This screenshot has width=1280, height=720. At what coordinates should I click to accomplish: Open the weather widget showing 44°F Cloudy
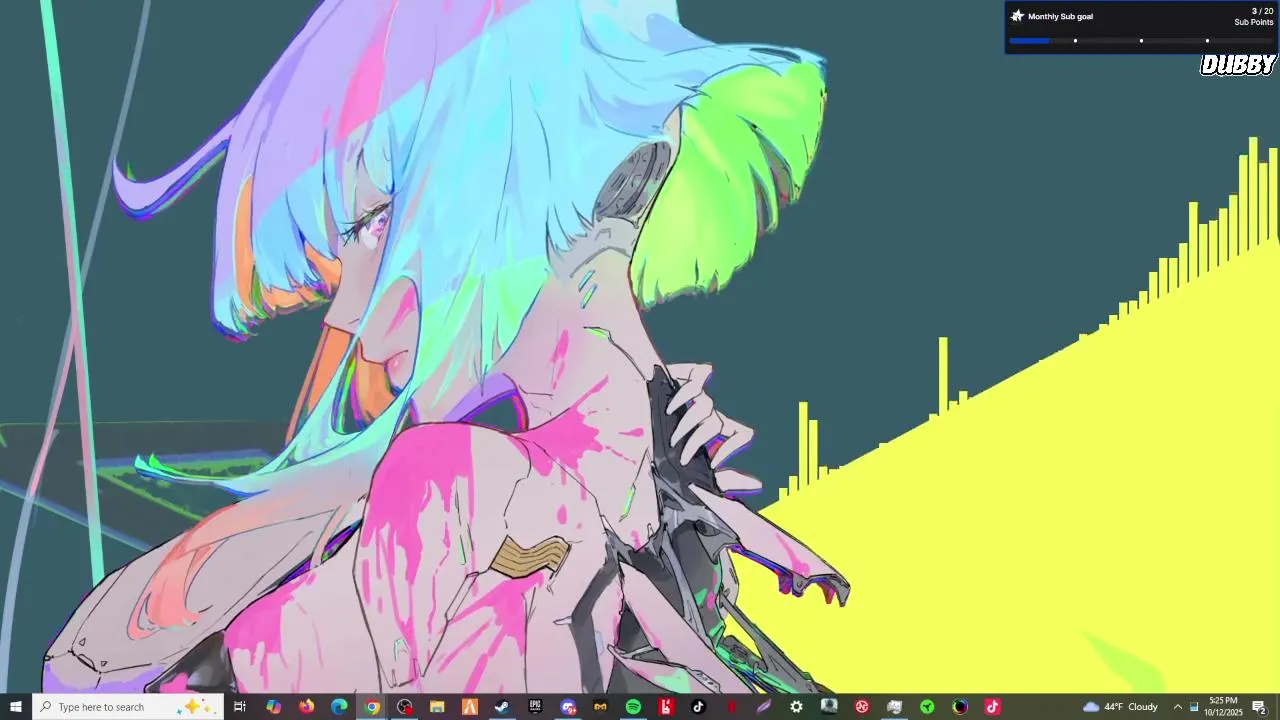[1120, 707]
